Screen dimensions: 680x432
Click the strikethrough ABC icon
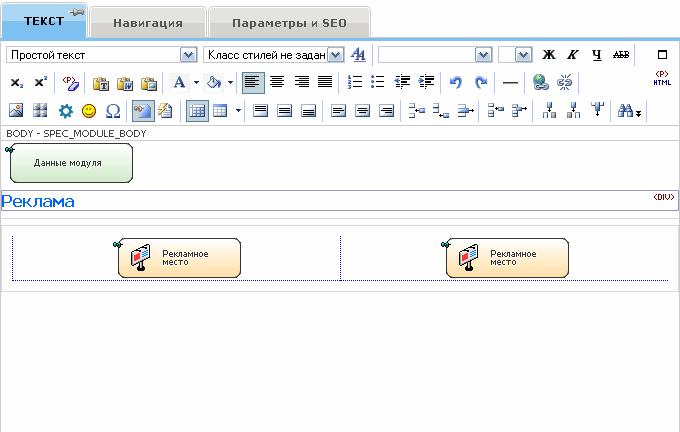coord(620,54)
